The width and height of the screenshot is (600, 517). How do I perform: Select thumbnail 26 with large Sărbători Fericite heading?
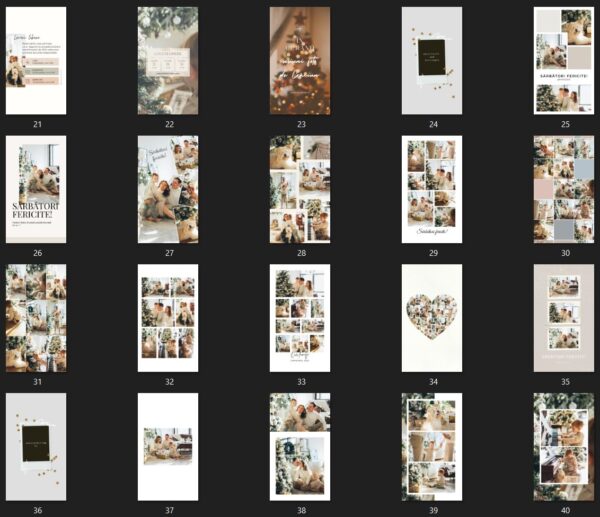pos(36,189)
